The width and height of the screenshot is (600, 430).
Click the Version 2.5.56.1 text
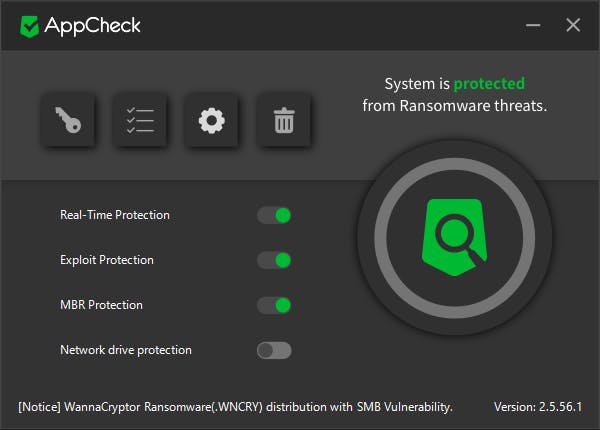(x=538, y=406)
